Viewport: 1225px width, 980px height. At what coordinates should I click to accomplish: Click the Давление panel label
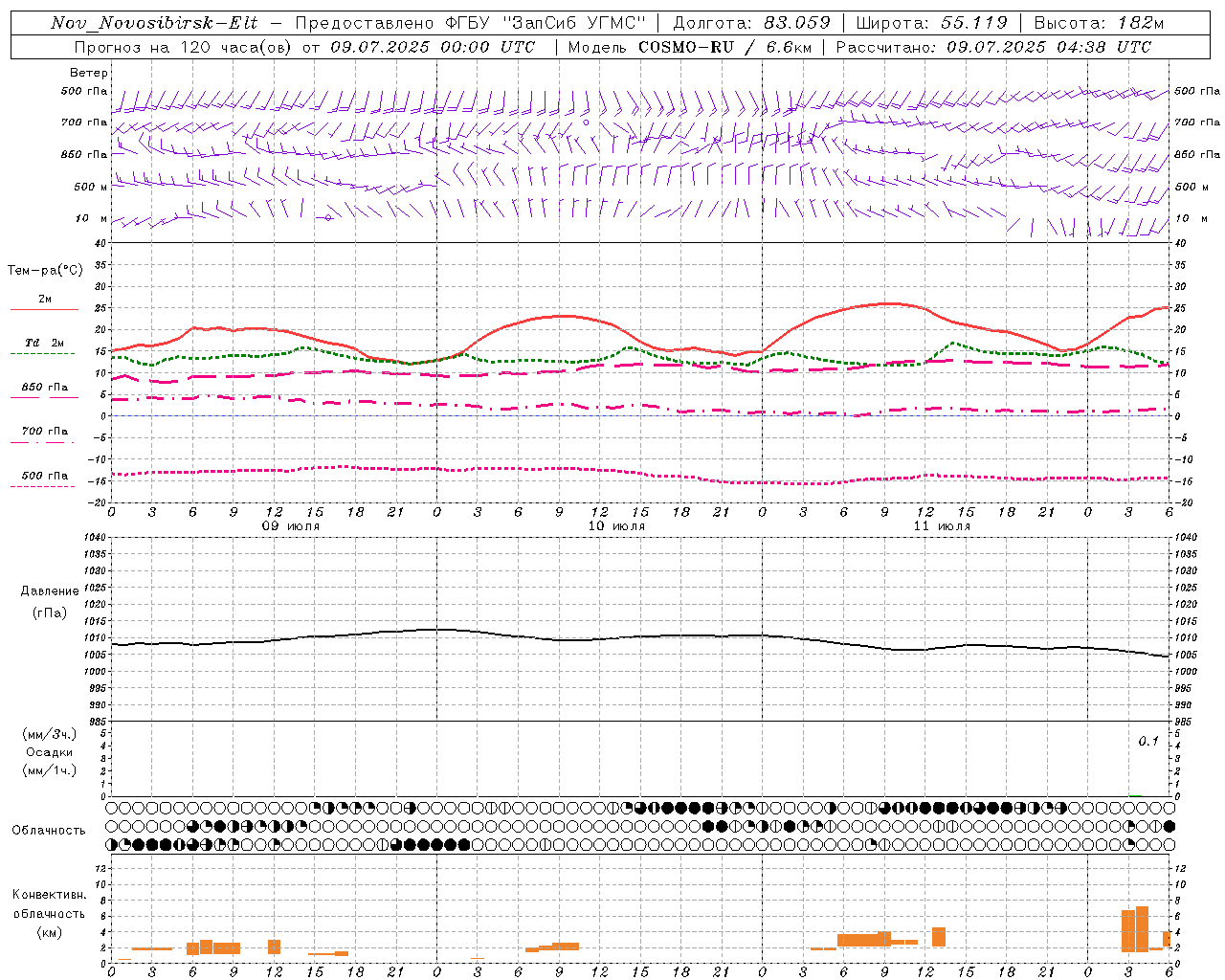[50, 591]
